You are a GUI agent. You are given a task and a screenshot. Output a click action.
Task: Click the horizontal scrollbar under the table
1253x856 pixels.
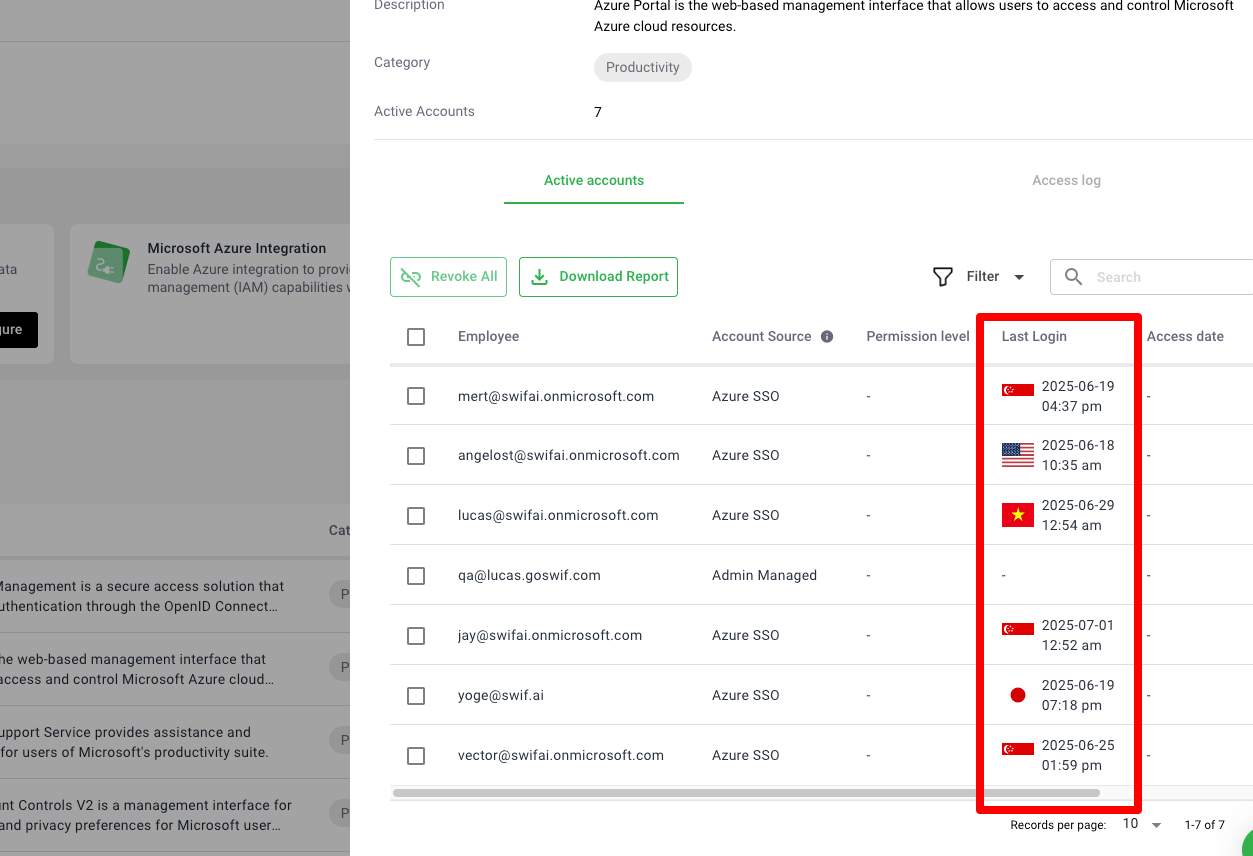click(x=746, y=793)
